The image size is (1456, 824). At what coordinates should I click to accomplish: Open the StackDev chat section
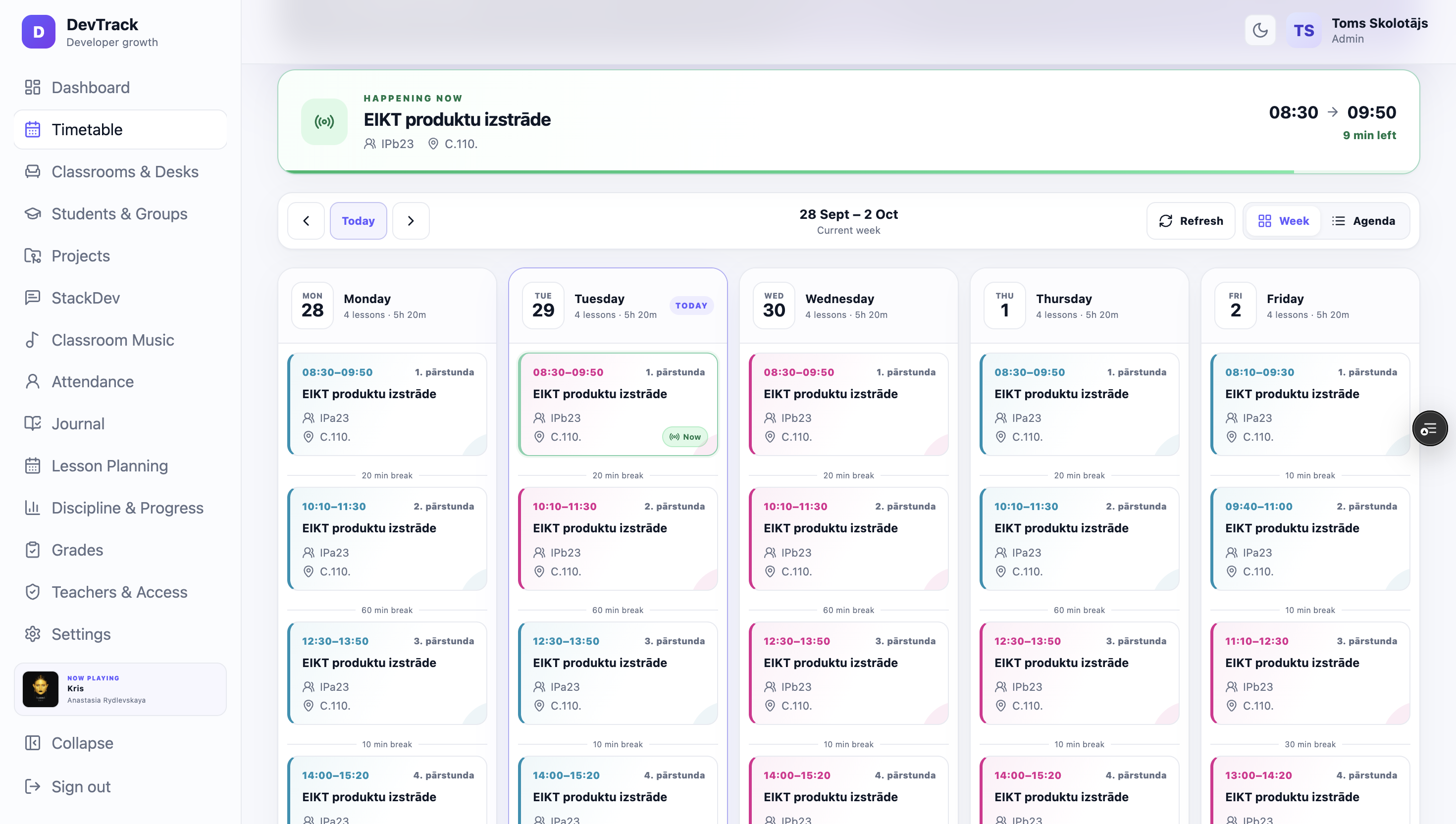120,298
